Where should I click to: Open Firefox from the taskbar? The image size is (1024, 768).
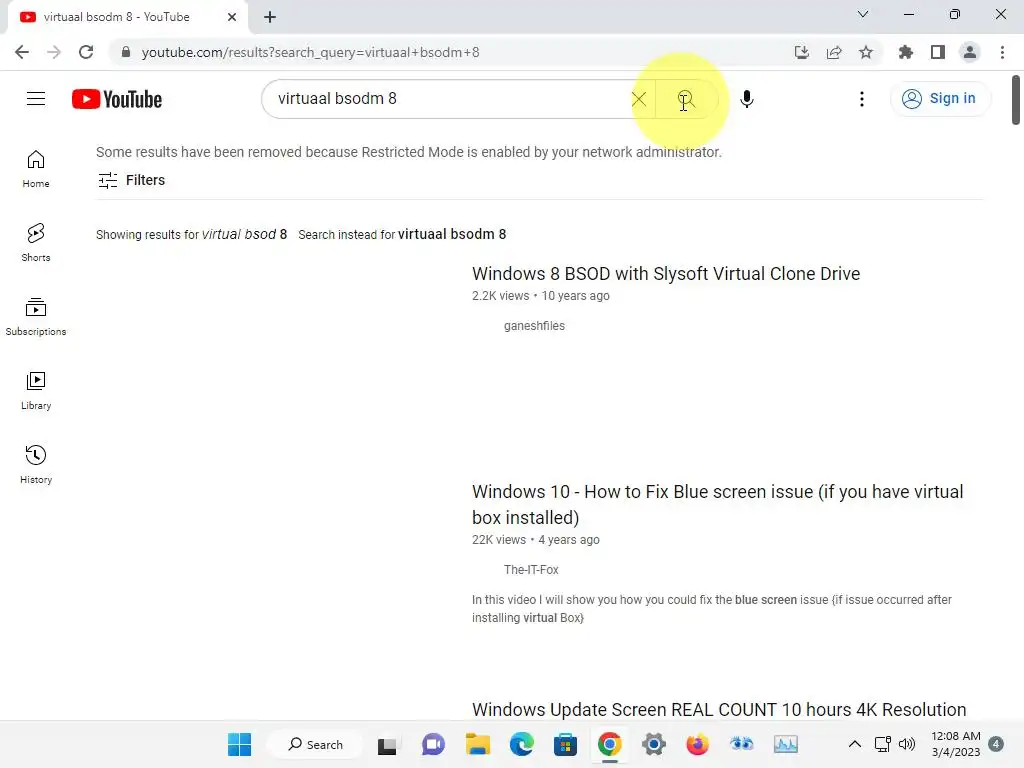(697, 744)
